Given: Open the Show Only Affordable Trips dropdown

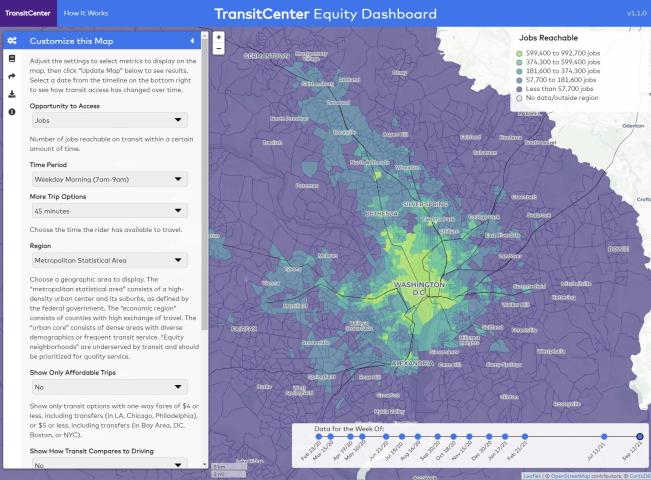Looking at the screenshot, I should 110,387.
